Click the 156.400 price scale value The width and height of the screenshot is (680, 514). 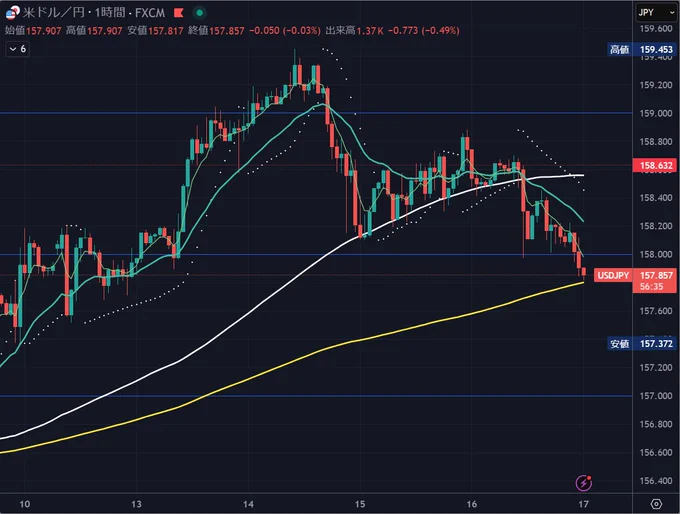(x=656, y=481)
